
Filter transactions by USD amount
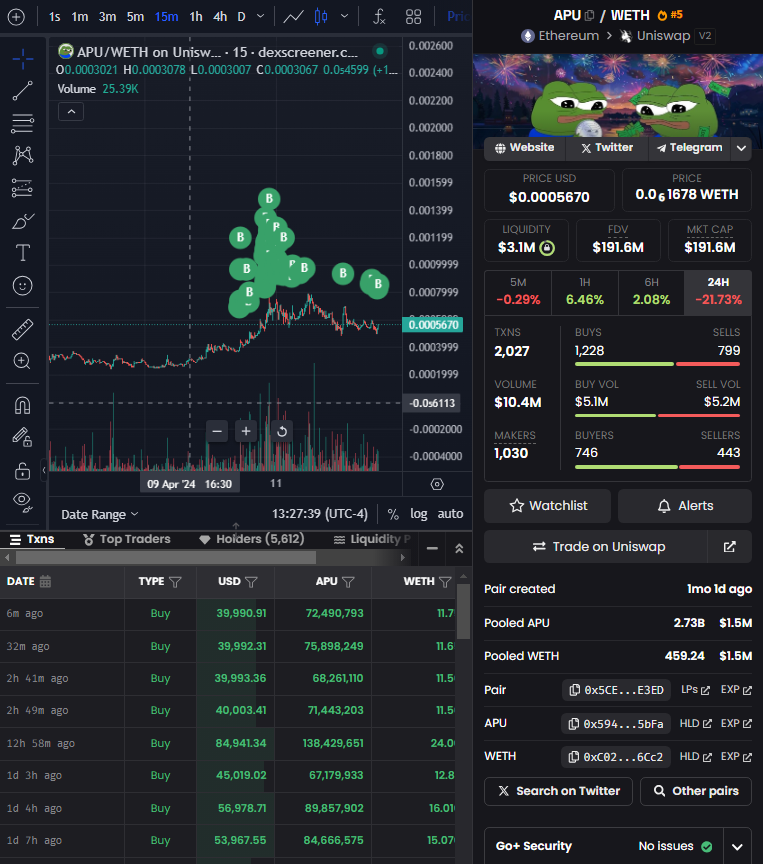point(251,582)
